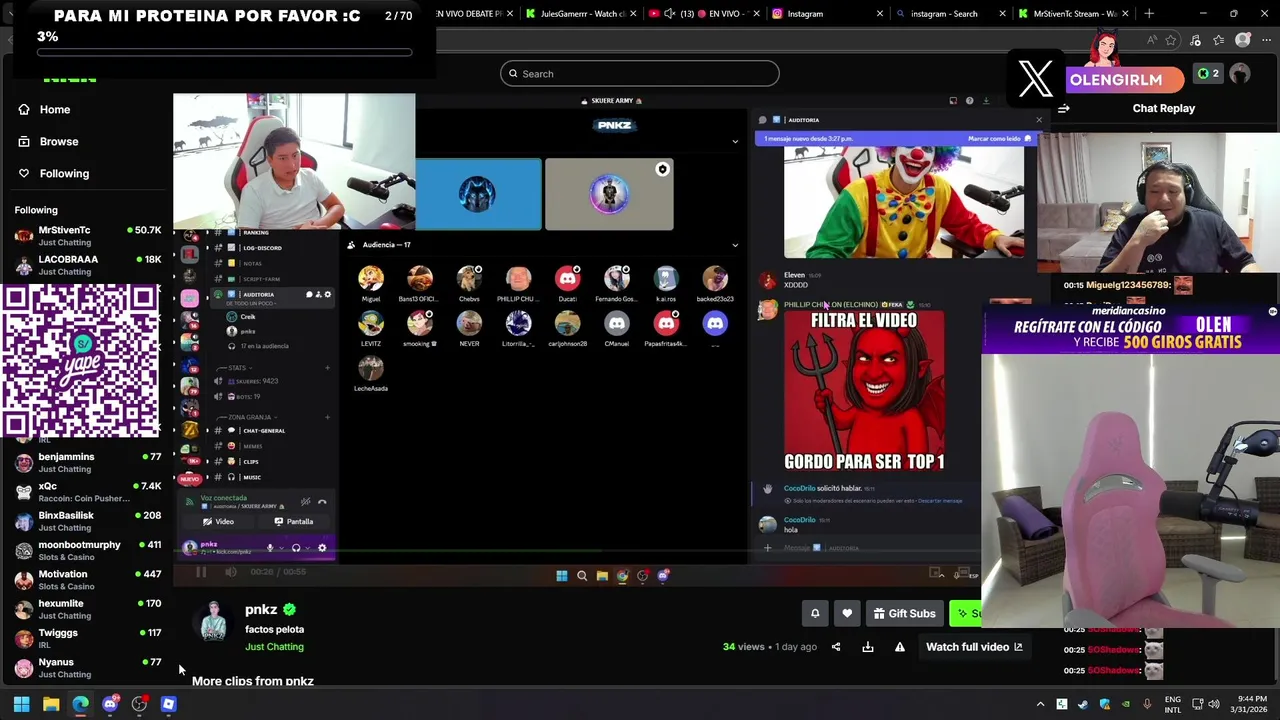Open pnkz channel avatar
Screen dimensions: 1280x720
[x=213, y=621]
